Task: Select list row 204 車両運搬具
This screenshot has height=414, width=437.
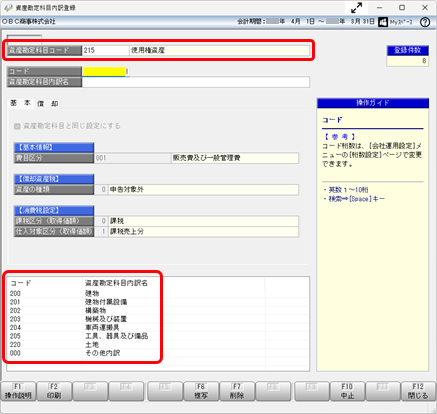Action: click(158, 328)
